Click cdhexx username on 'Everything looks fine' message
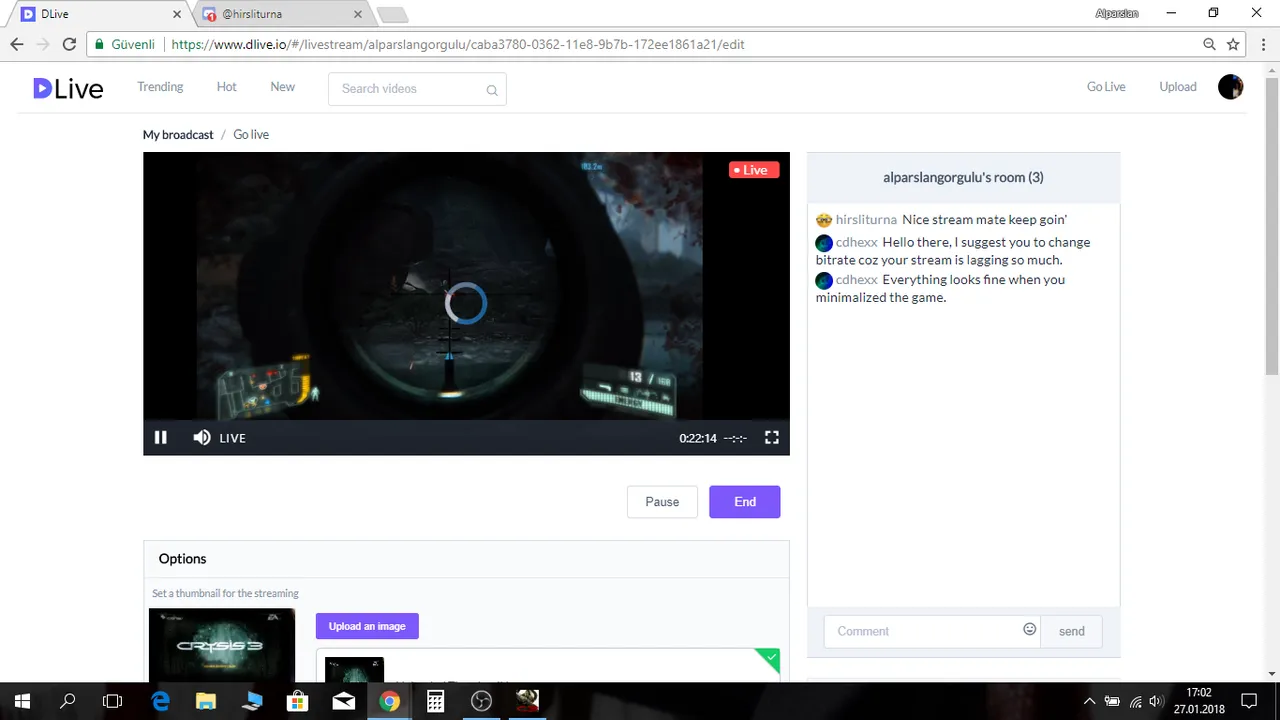Viewport: 1280px width, 720px height. (857, 280)
